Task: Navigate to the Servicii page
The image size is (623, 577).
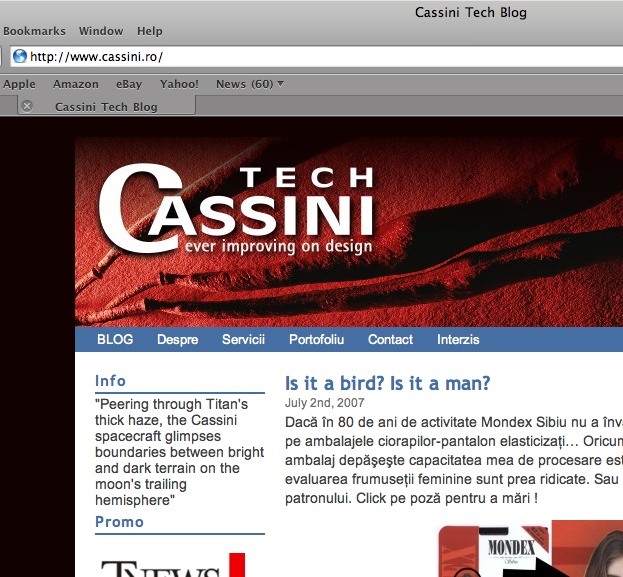Action: pos(243,340)
